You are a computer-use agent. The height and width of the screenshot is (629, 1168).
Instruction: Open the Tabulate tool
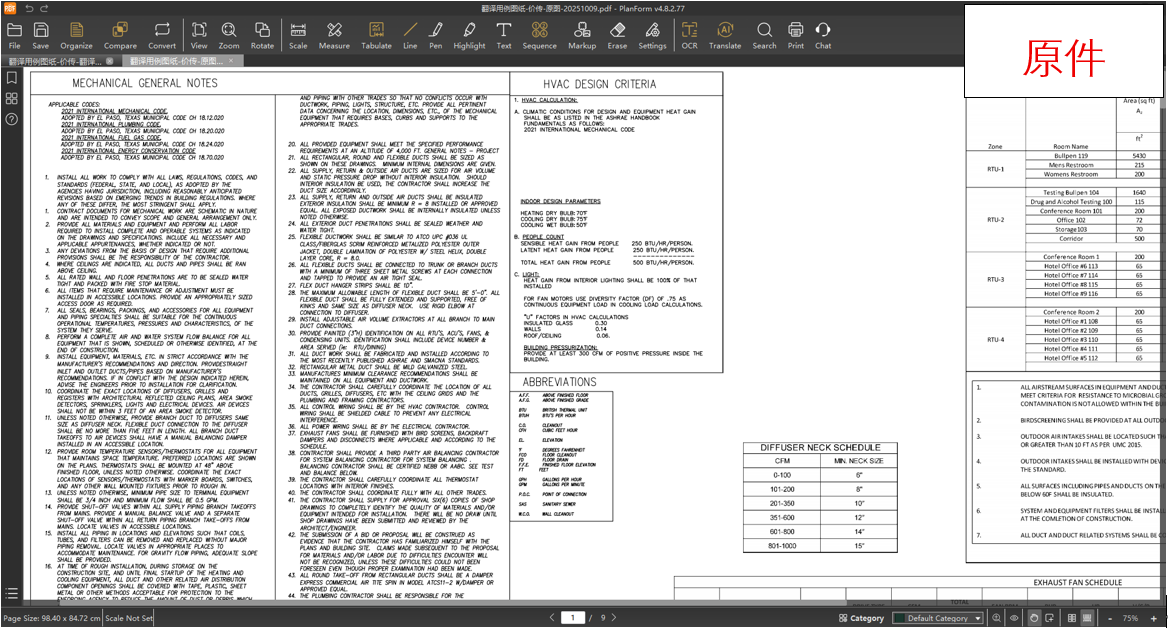(376, 35)
